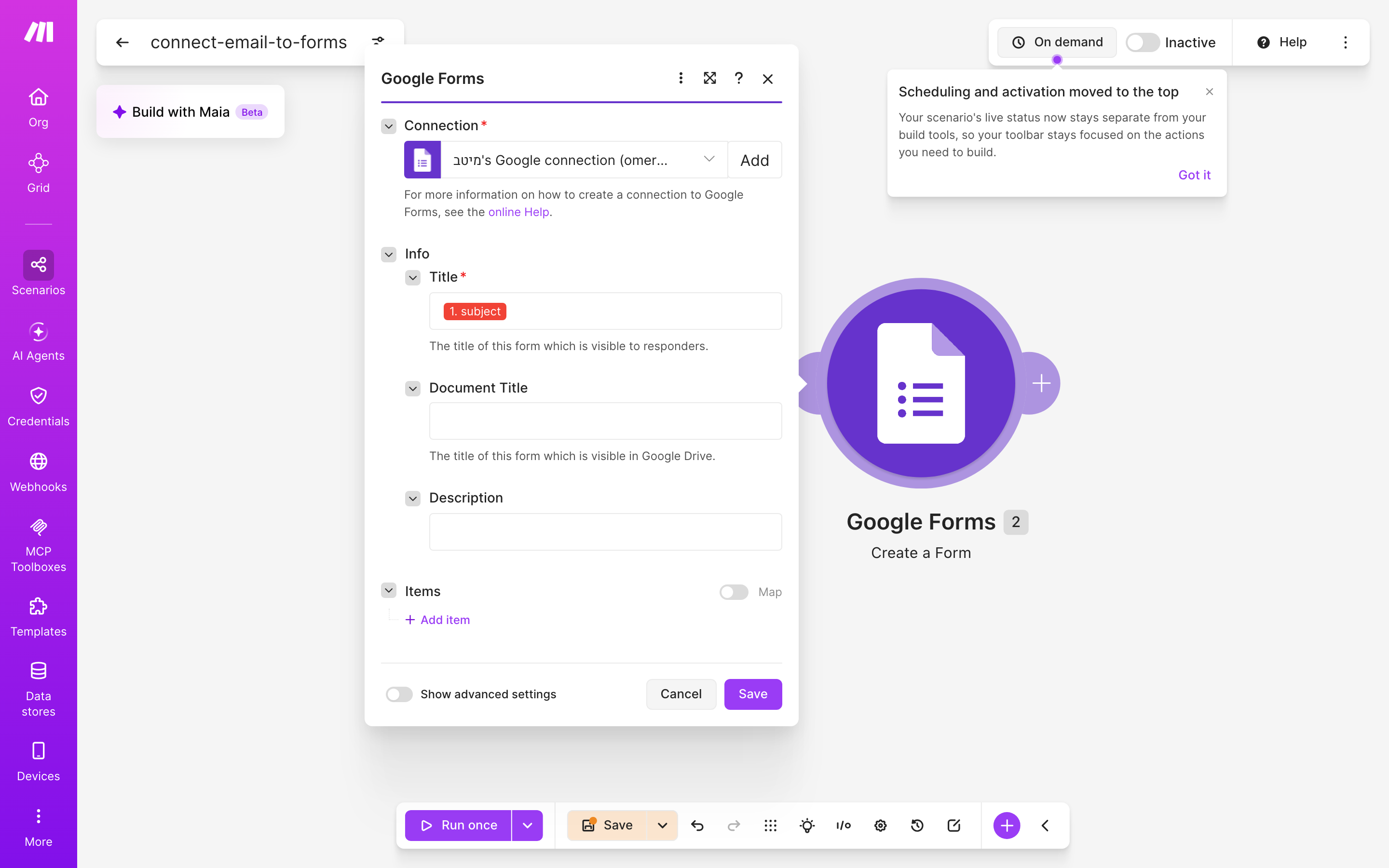
Task: Collapse the Document Title chevron
Action: (413, 389)
